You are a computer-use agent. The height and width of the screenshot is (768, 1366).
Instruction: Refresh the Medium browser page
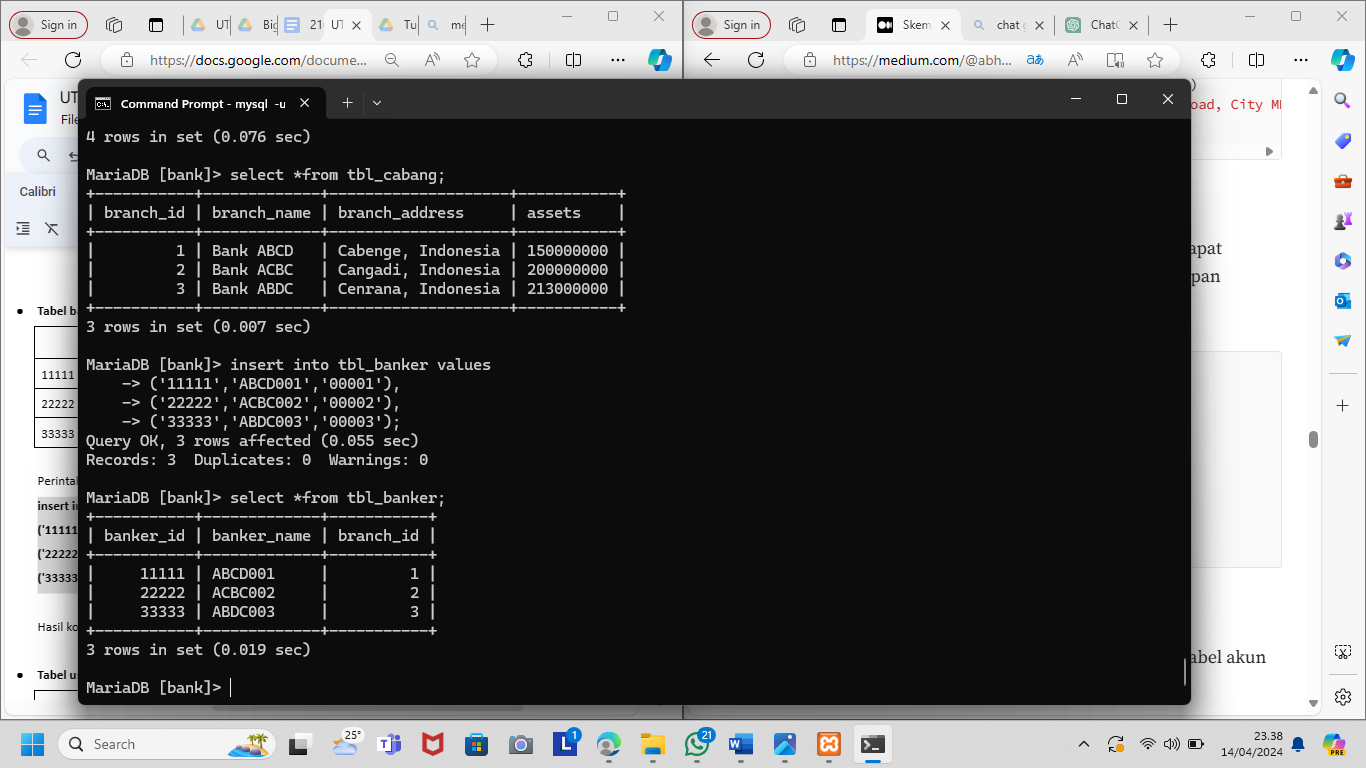coord(756,60)
